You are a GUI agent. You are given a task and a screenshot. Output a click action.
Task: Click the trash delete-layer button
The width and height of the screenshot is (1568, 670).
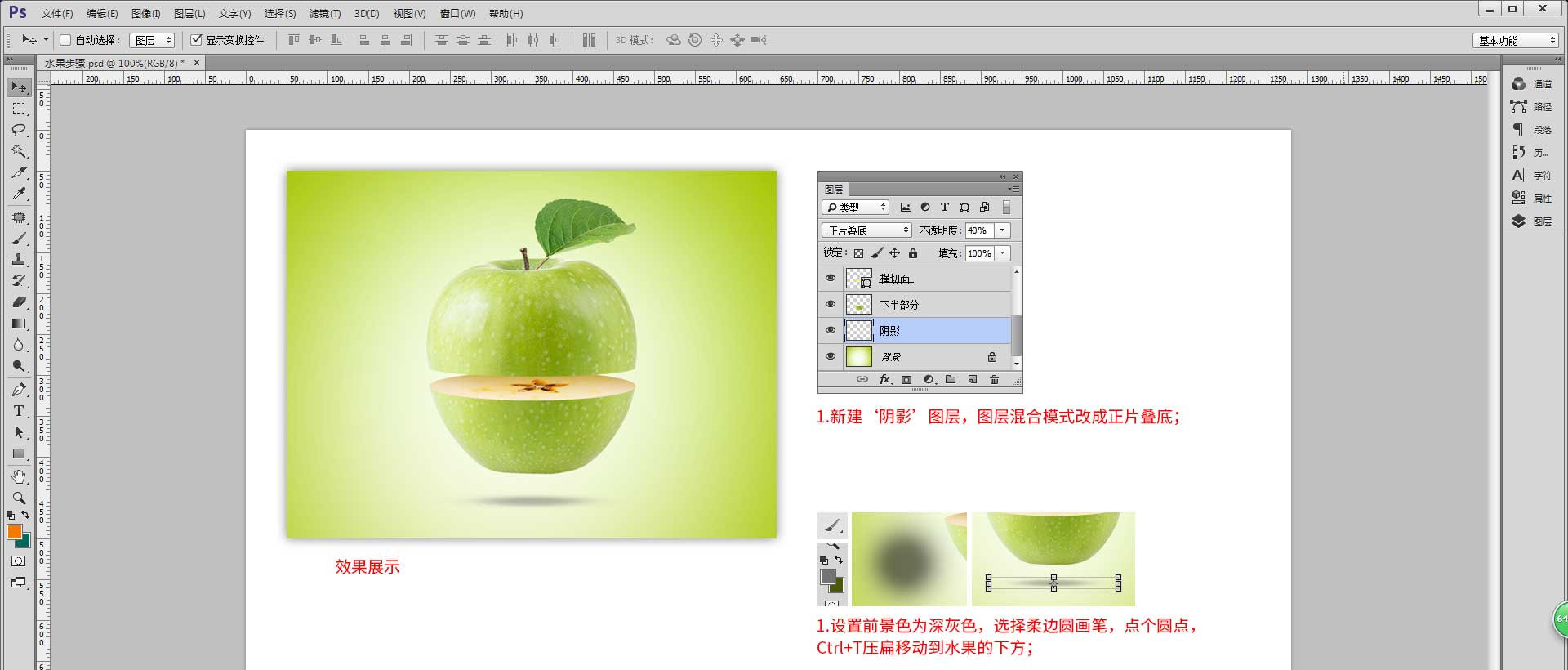coord(994,380)
